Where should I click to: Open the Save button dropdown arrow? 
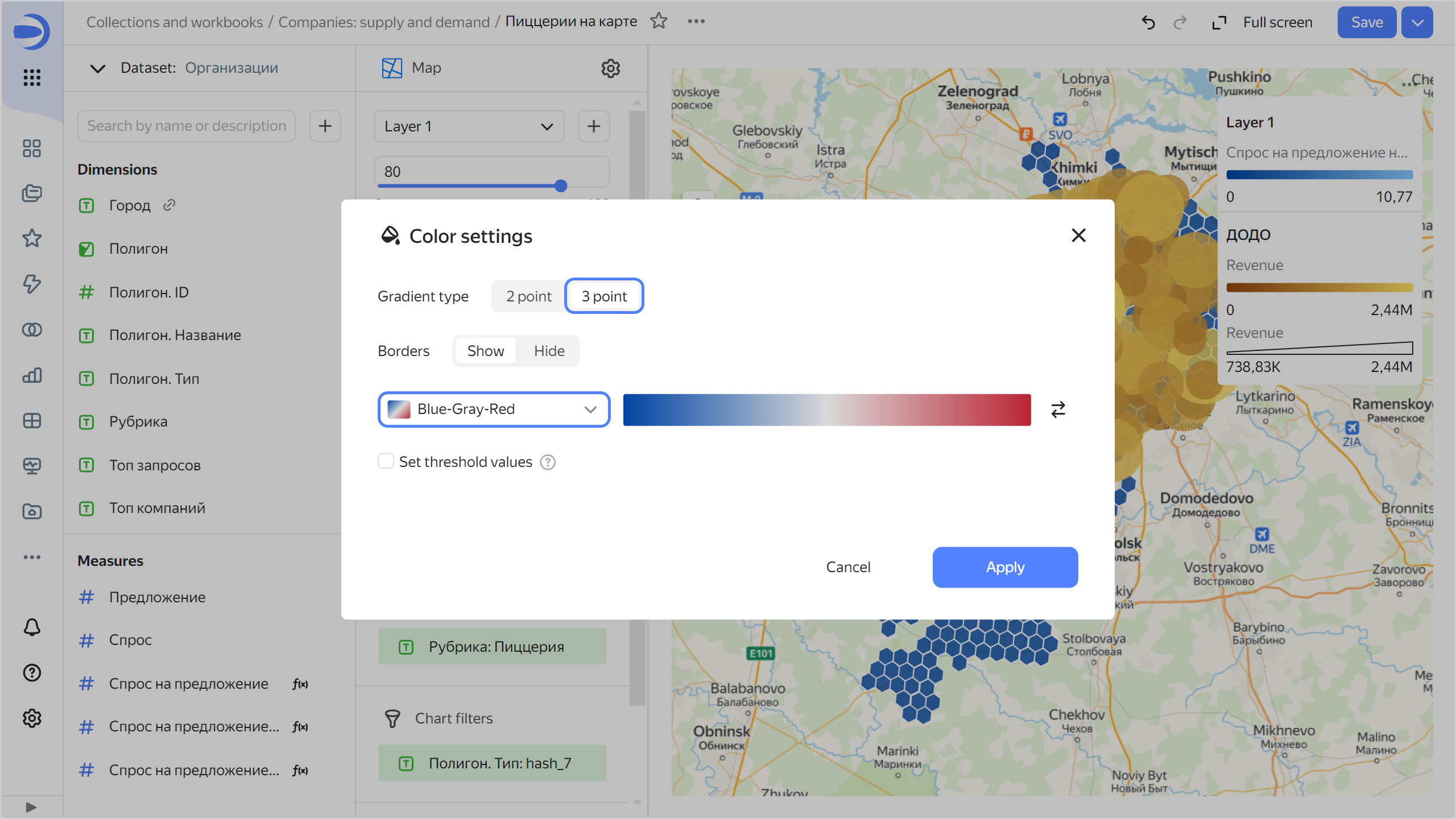(1417, 23)
